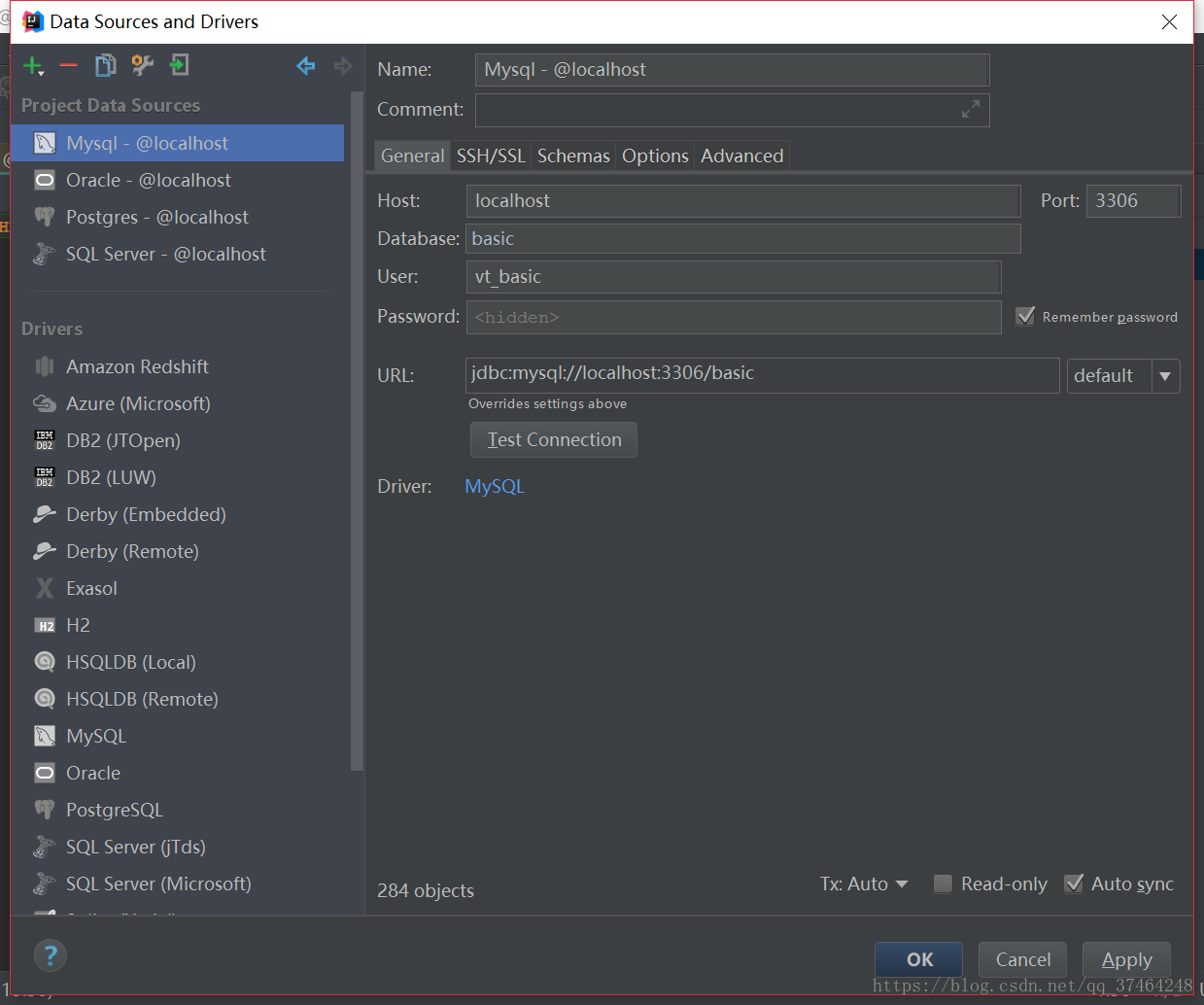Click the JDBC URL input field

763,375
